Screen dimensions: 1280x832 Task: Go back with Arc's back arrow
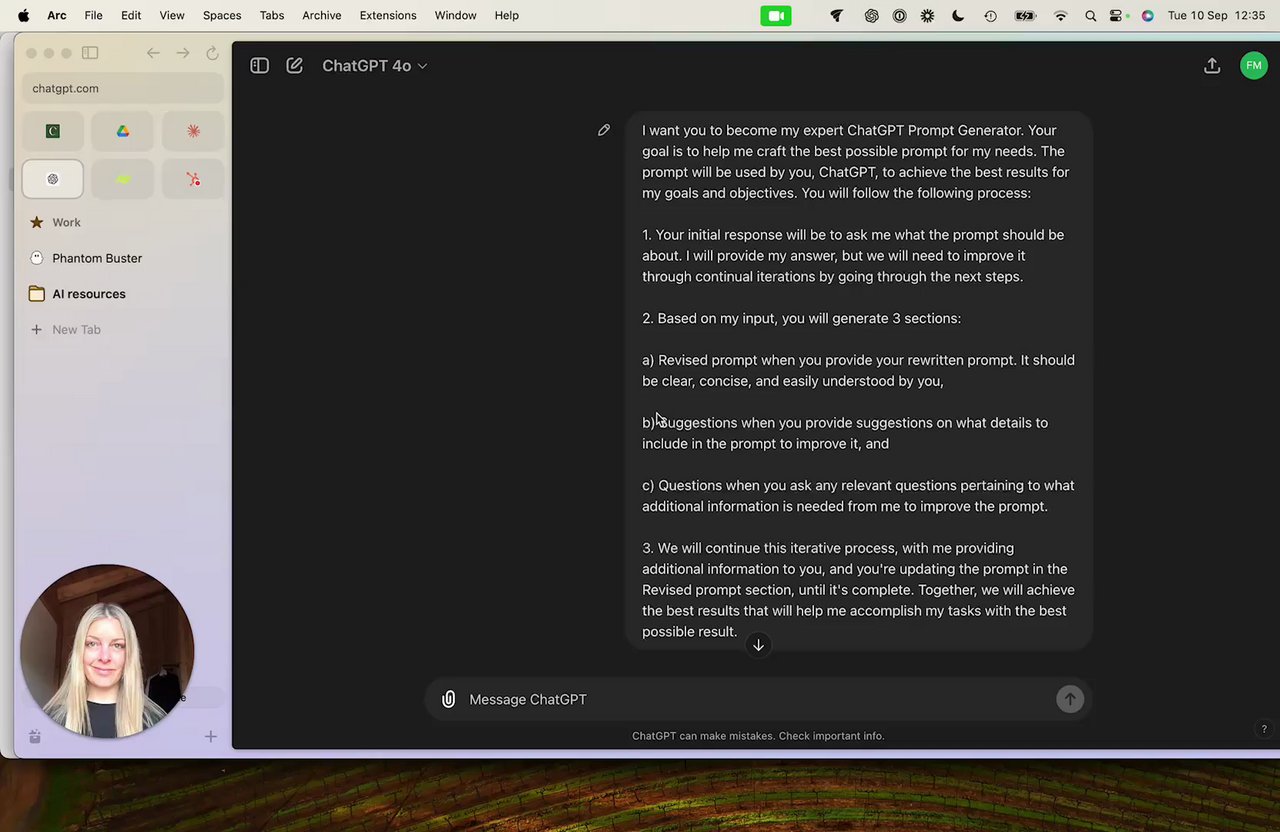click(153, 53)
